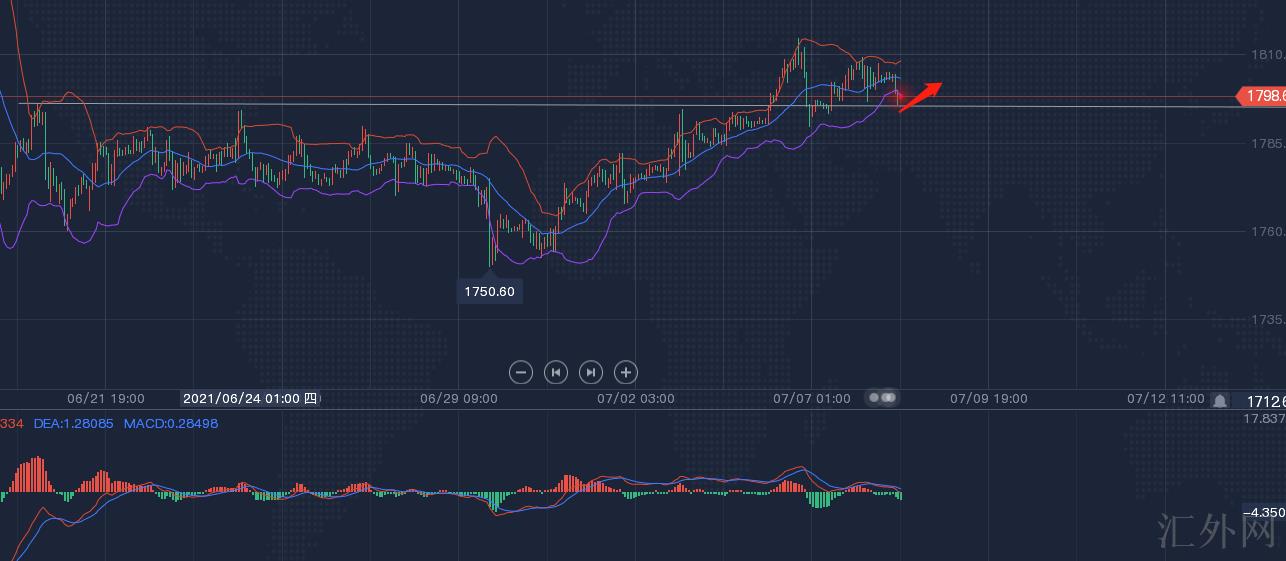Zoom in the chart with plus icon

click(x=626, y=372)
